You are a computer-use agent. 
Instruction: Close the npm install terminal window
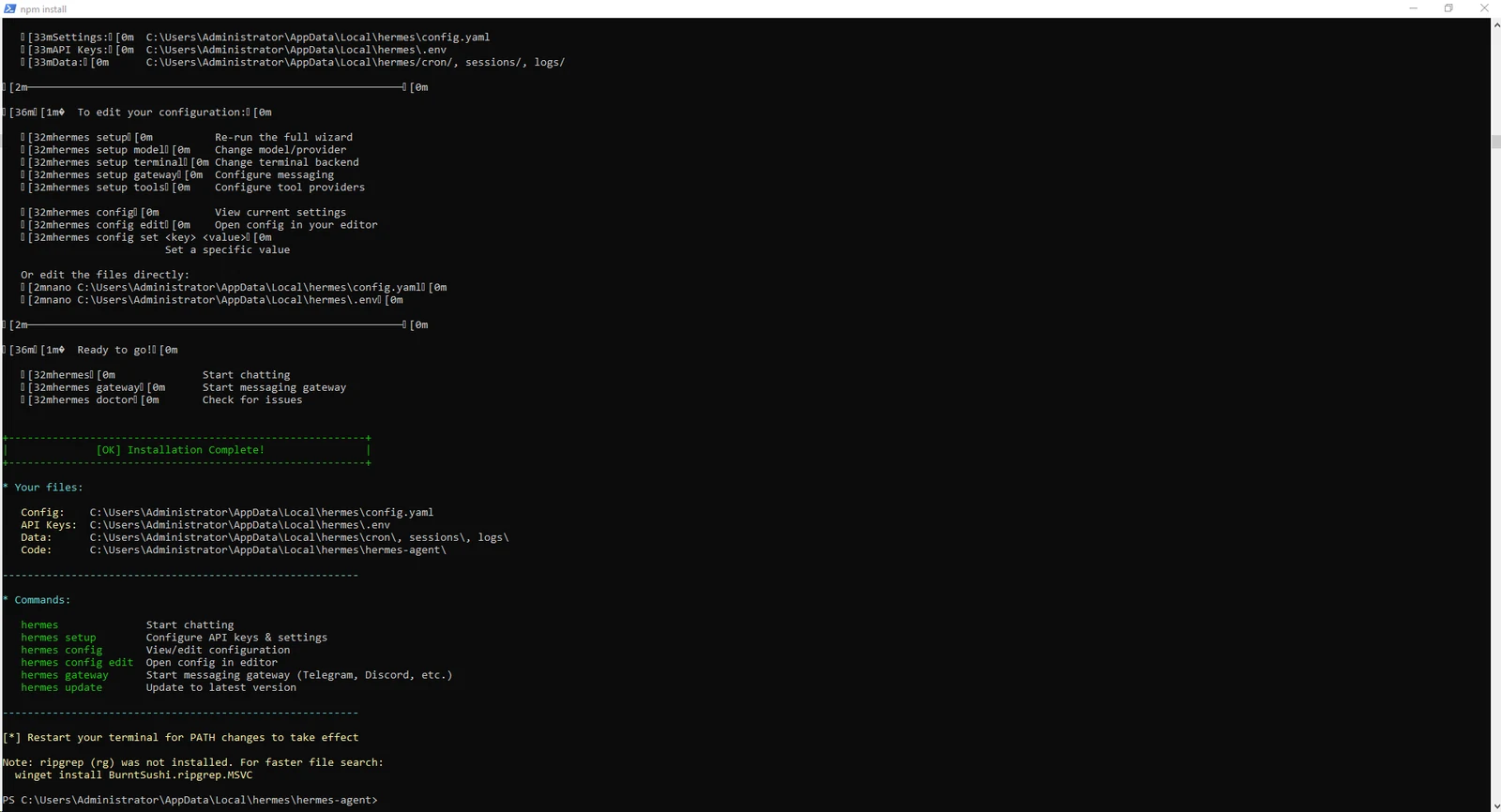coord(1484,8)
